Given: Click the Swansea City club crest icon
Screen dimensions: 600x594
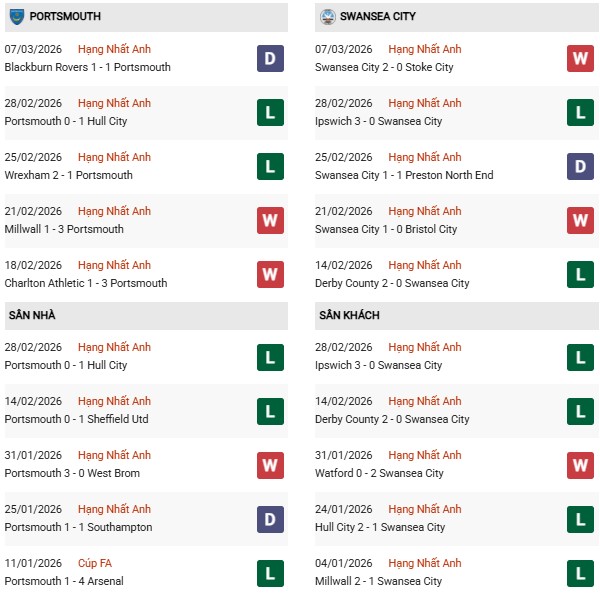Looking at the screenshot, I should click(327, 17).
